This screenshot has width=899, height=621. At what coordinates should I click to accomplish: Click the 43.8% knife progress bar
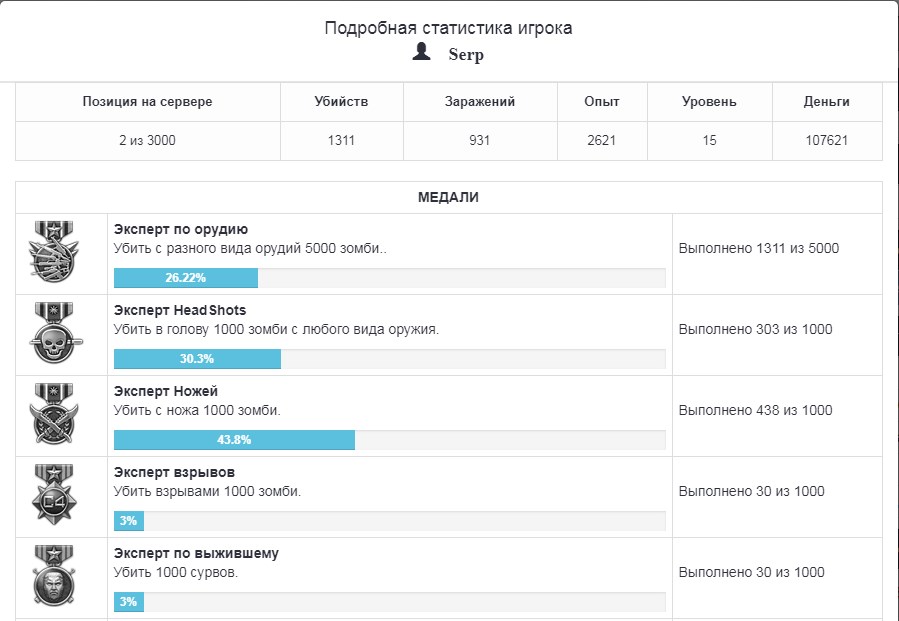pos(390,440)
